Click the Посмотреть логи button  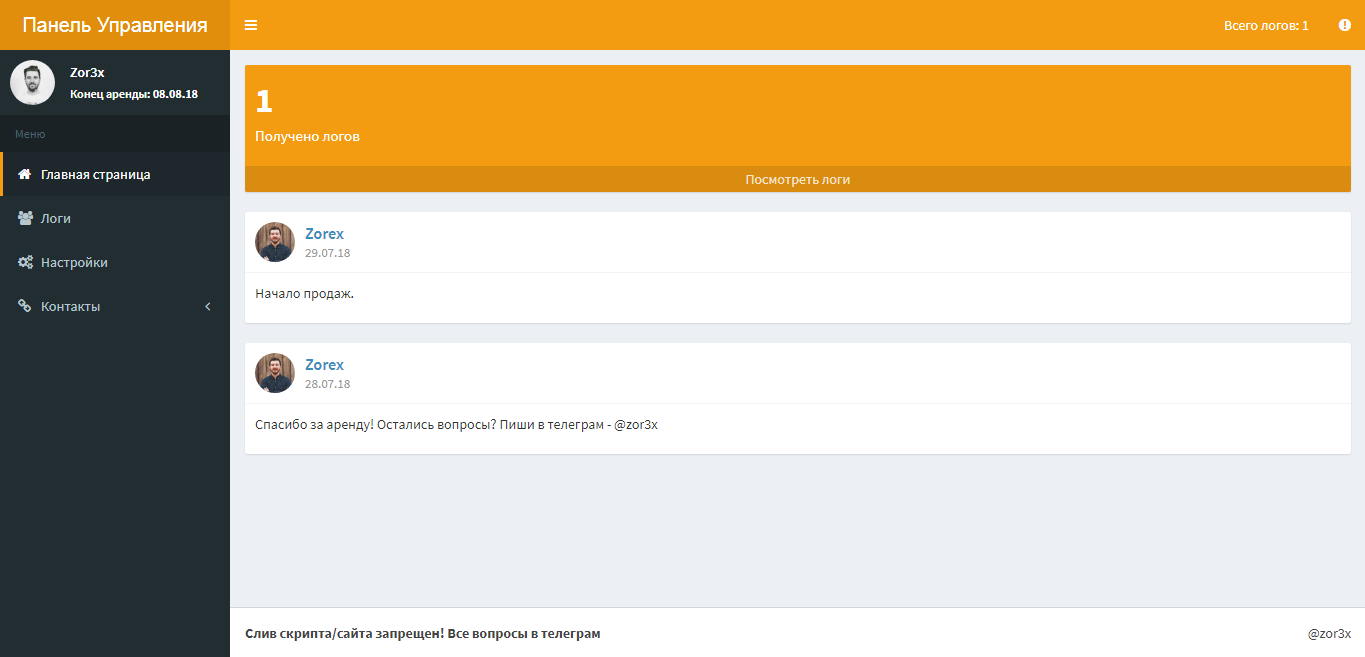click(798, 179)
